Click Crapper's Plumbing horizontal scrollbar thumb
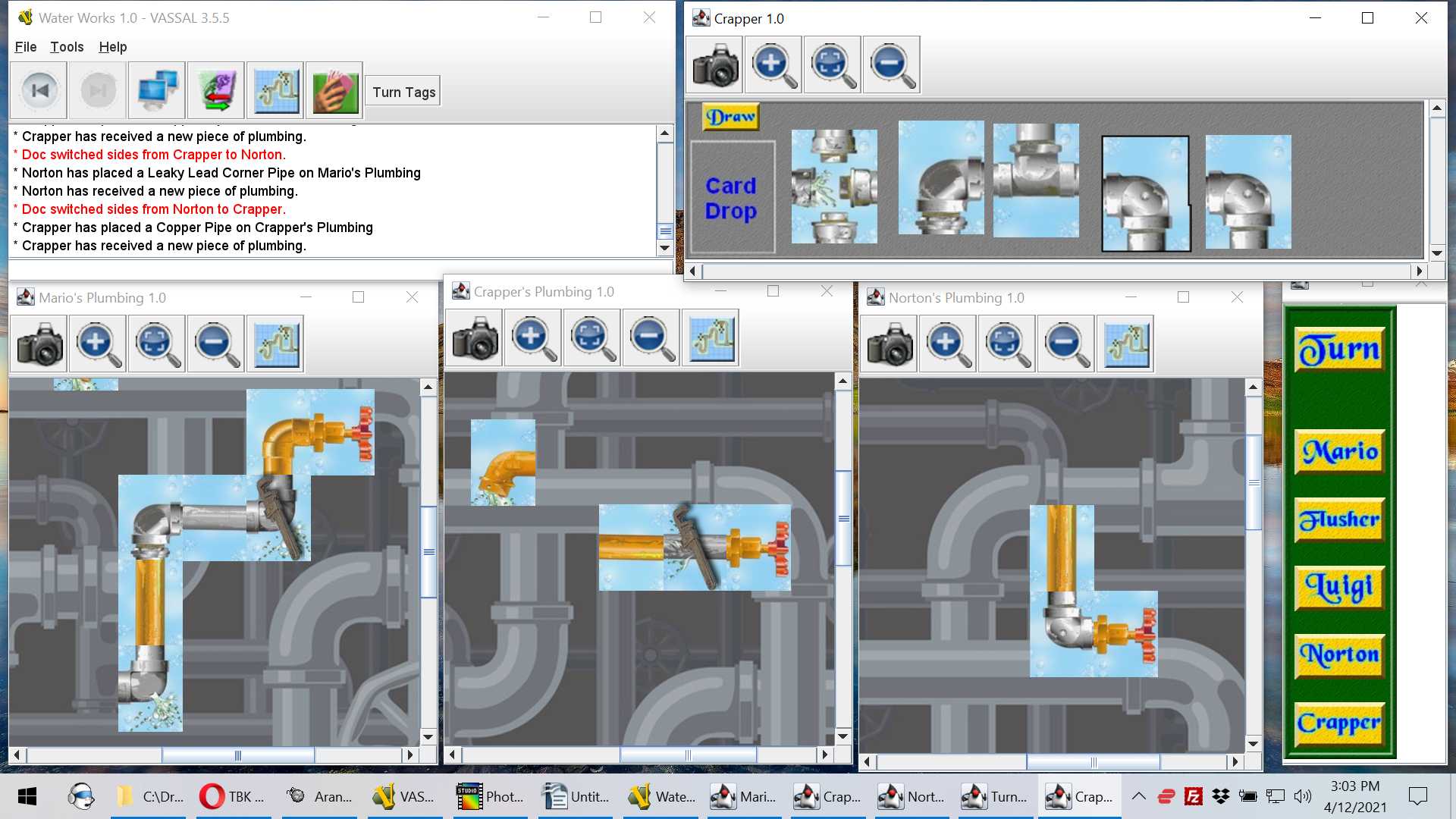The image size is (1456, 819). click(x=688, y=755)
